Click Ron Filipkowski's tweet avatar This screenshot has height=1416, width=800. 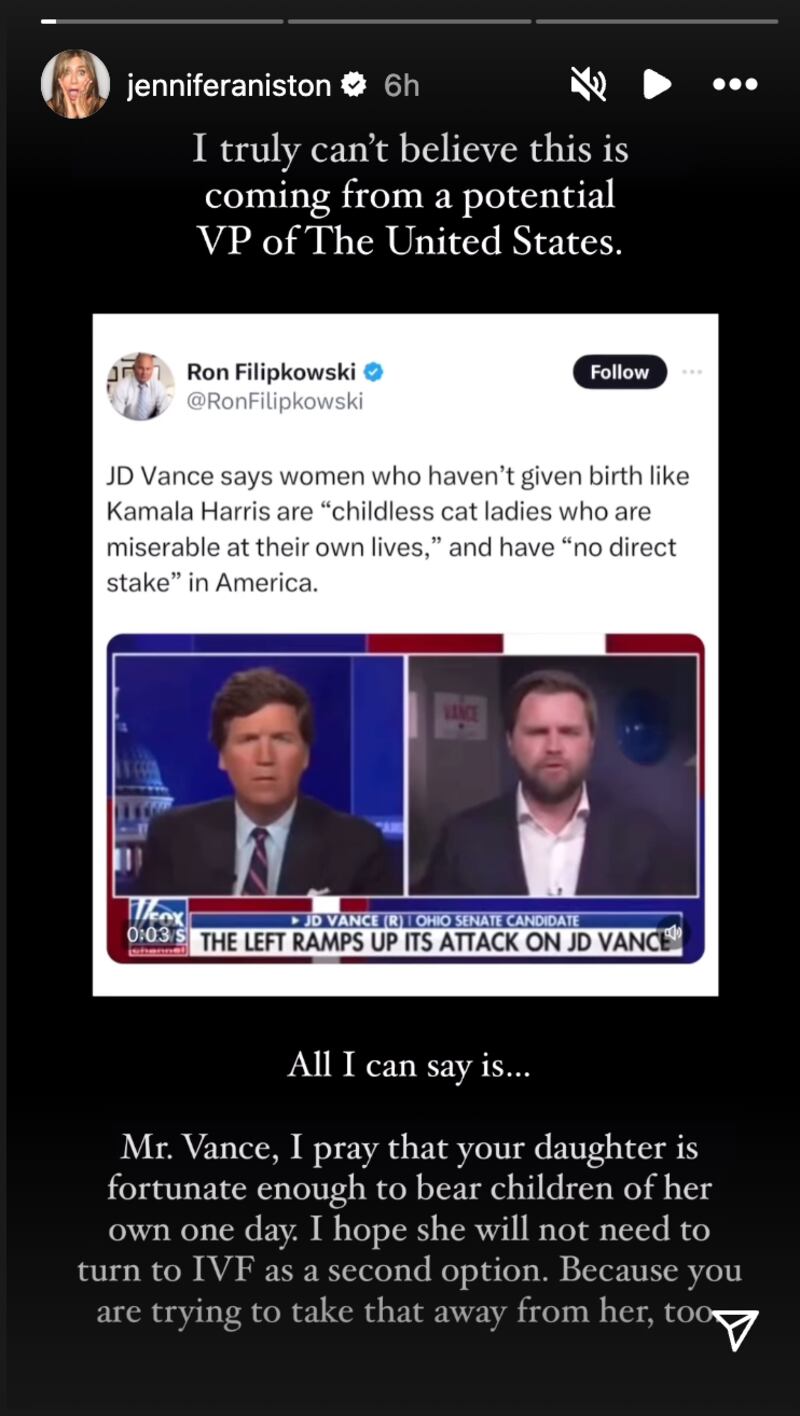pos(140,386)
